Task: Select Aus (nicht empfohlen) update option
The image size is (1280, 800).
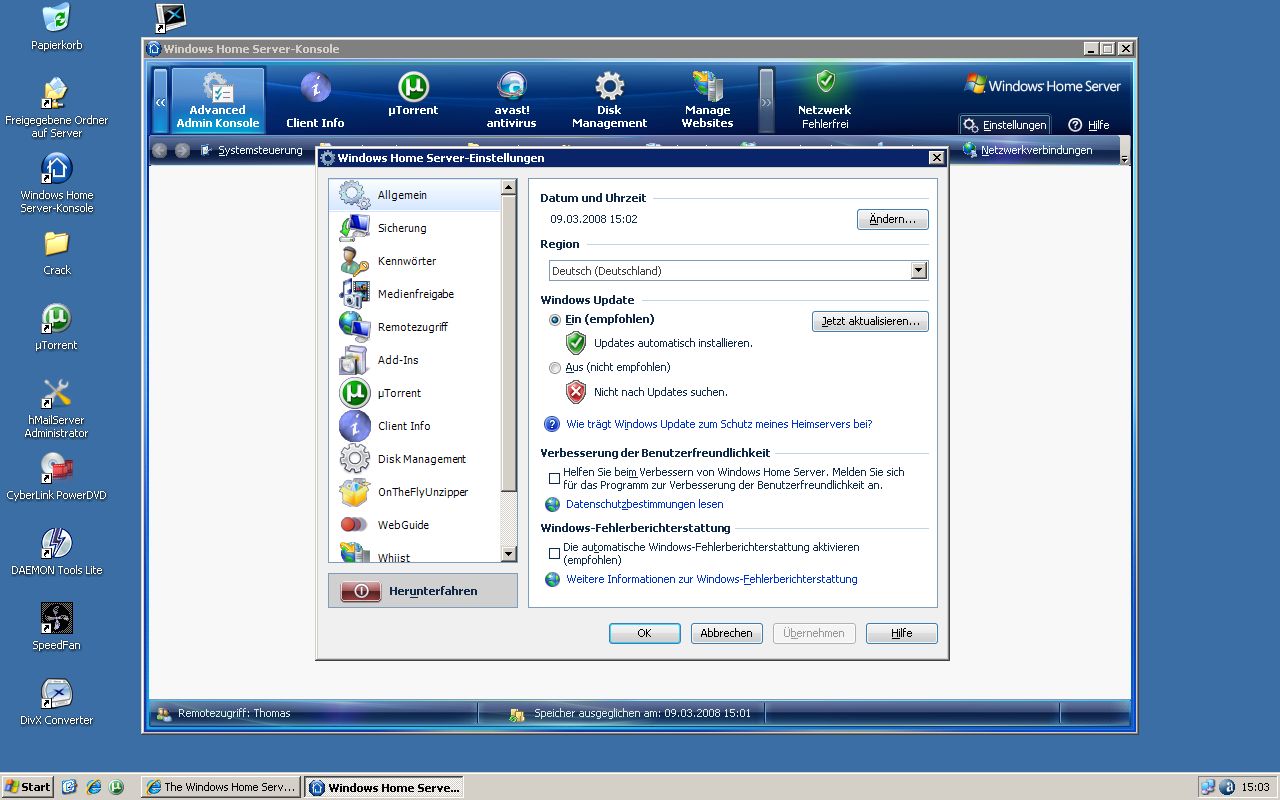Action: pyautogui.click(x=555, y=368)
